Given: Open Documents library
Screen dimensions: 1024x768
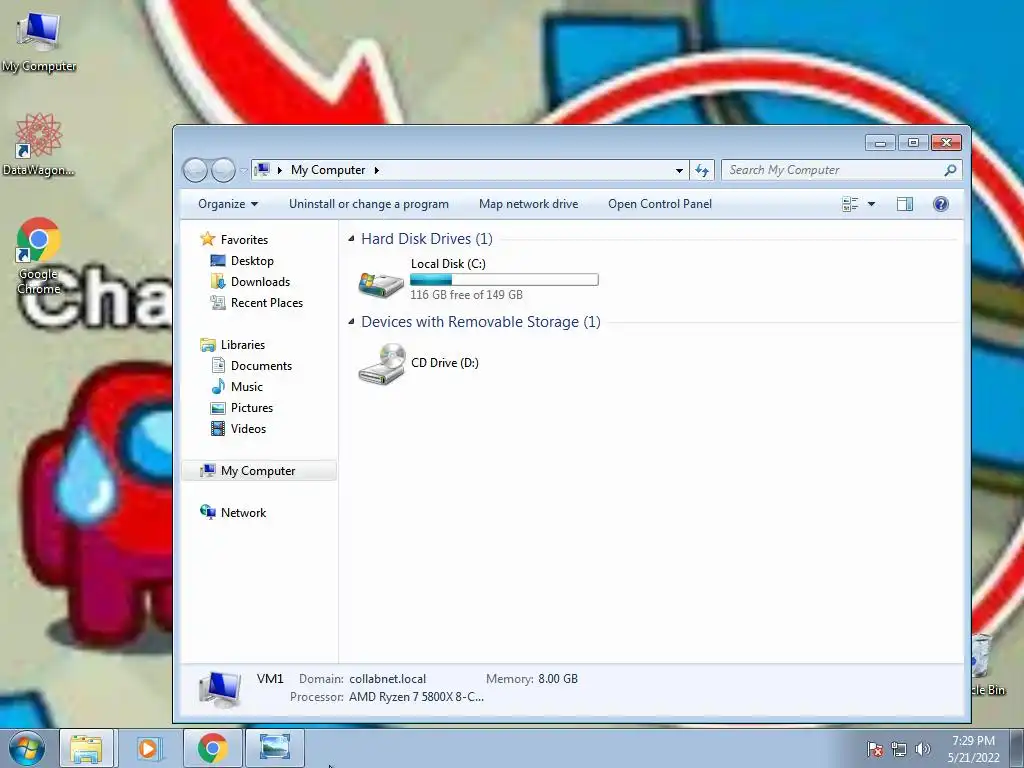Looking at the screenshot, I should pyautogui.click(x=261, y=366).
